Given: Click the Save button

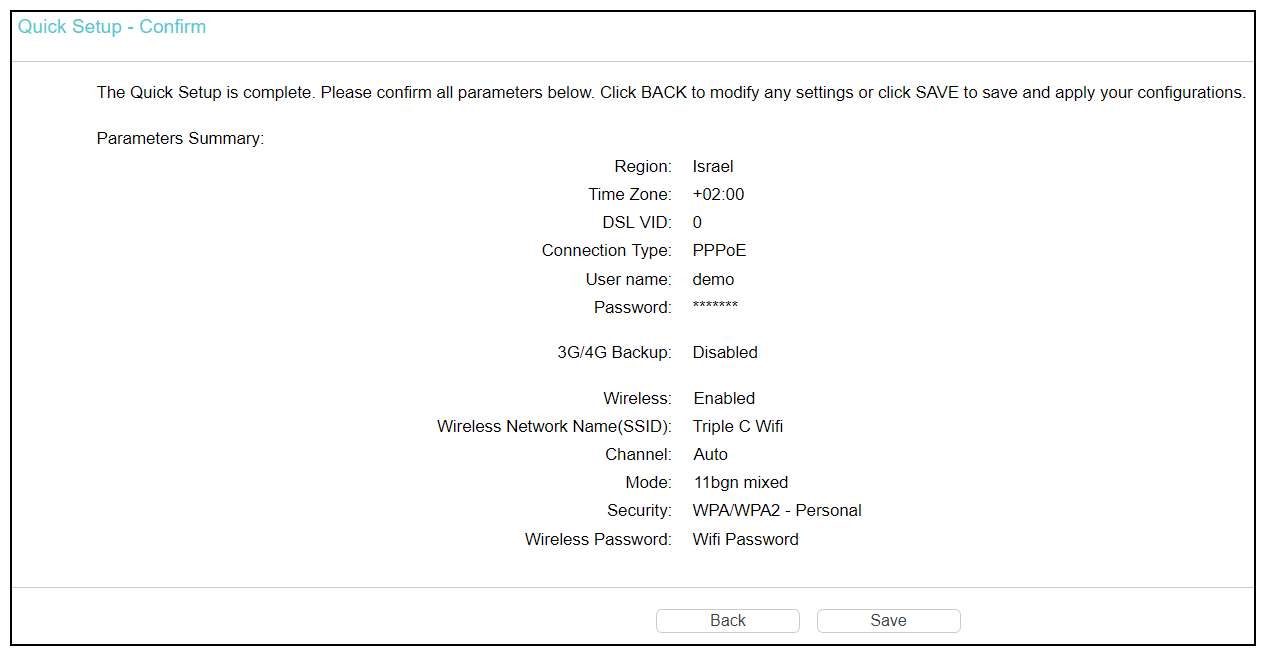Looking at the screenshot, I should click(888, 621).
